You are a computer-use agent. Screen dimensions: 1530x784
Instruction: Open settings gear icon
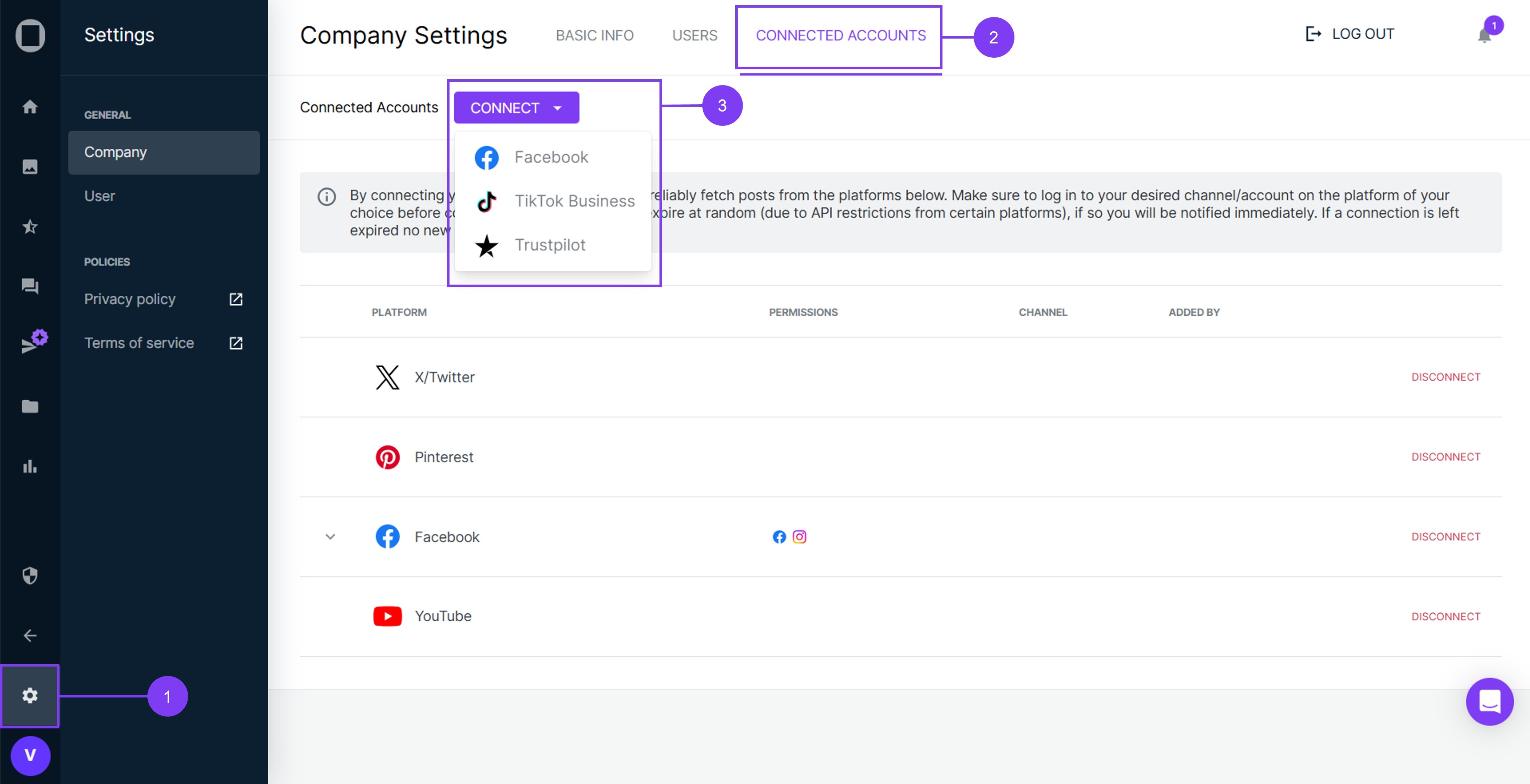point(30,695)
